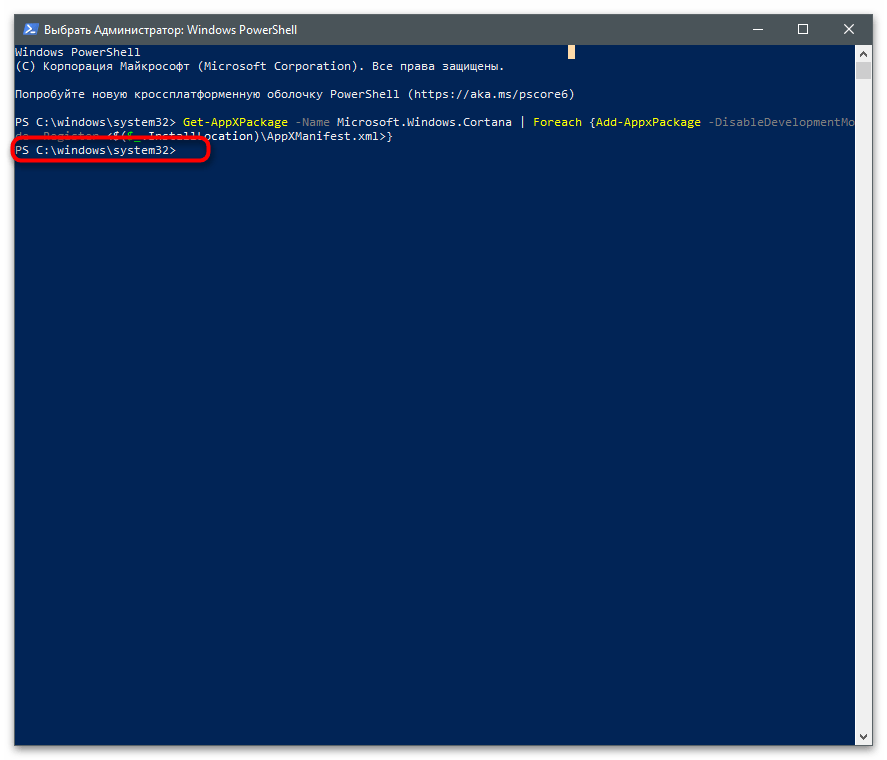Click the scroll down arrow of the console
This screenshot has width=887, height=760.
pyautogui.click(x=863, y=736)
